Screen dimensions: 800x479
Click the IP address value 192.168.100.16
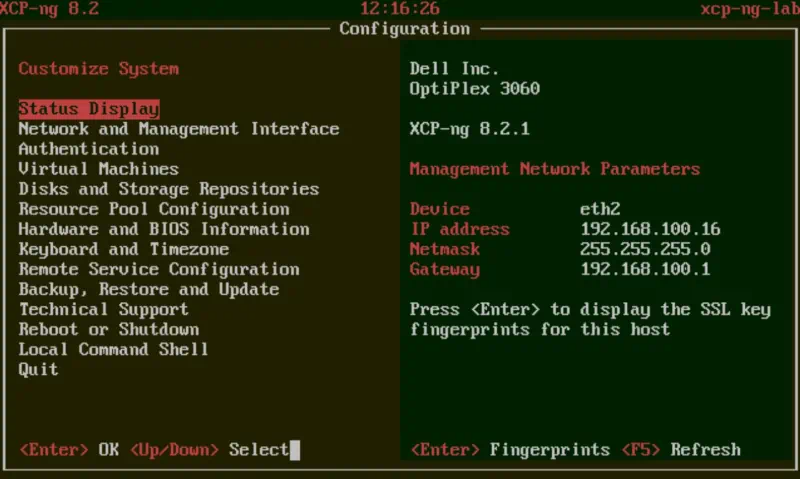tap(651, 229)
